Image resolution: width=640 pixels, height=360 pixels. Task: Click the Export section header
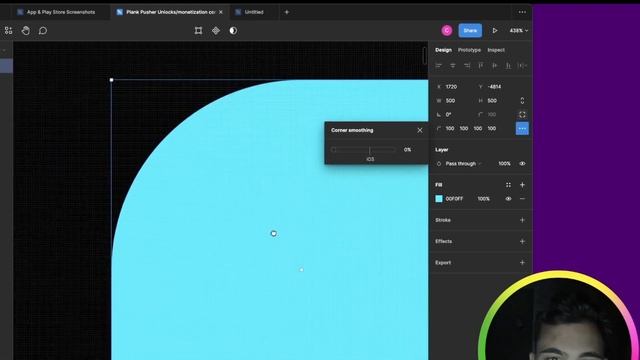click(x=443, y=262)
